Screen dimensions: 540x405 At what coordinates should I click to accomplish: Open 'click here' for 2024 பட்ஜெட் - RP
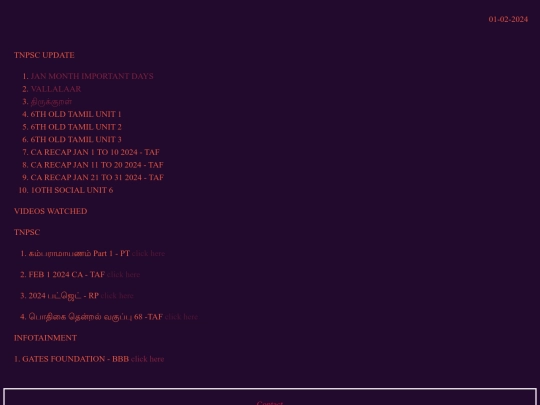point(117,296)
